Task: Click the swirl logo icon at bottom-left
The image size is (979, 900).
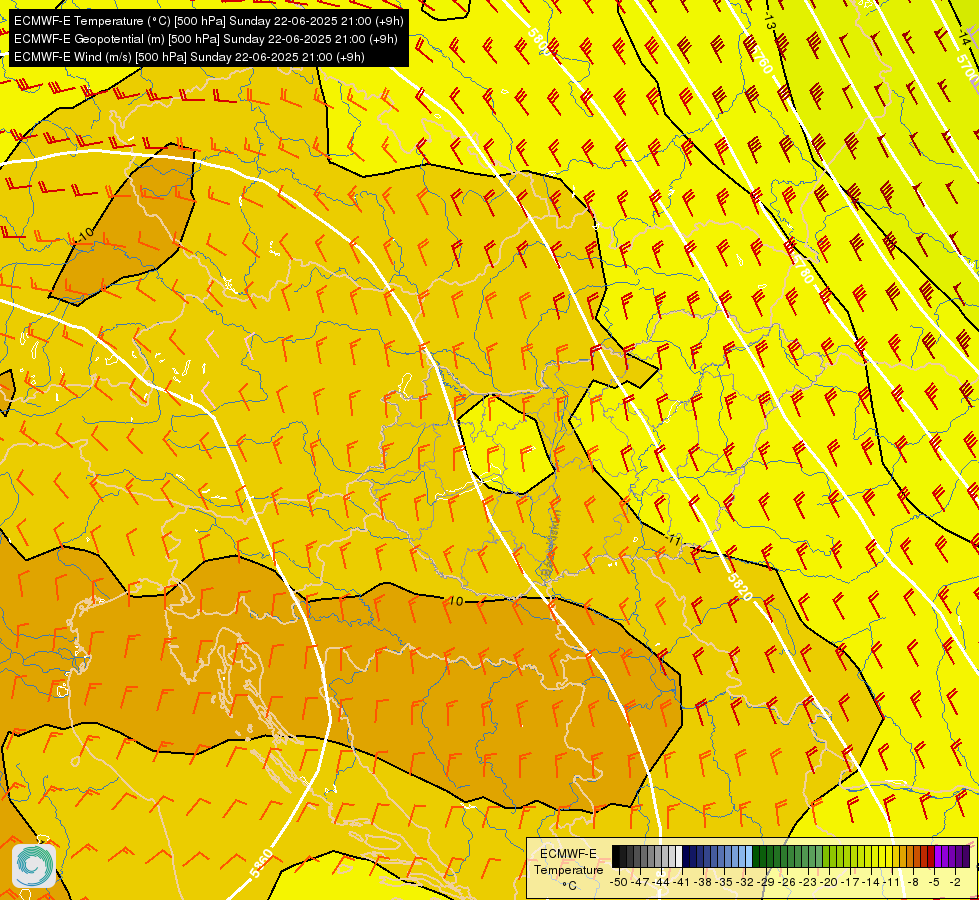Action: (x=34, y=866)
